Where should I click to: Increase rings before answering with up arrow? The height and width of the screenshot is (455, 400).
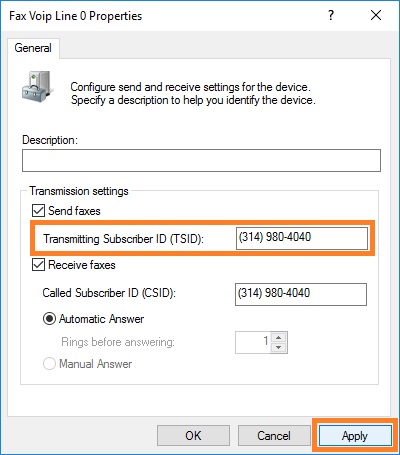click(x=279, y=337)
